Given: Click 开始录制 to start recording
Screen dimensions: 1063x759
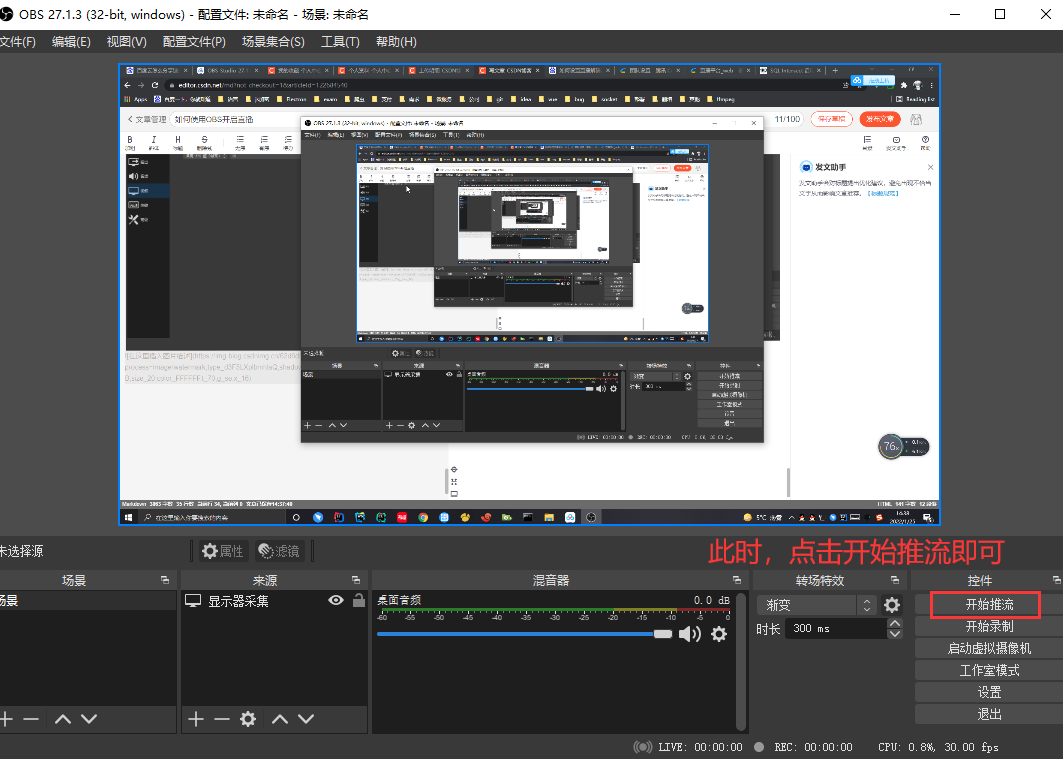Looking at the screenshot, I should pyautogui.click(x=989, y=626).
